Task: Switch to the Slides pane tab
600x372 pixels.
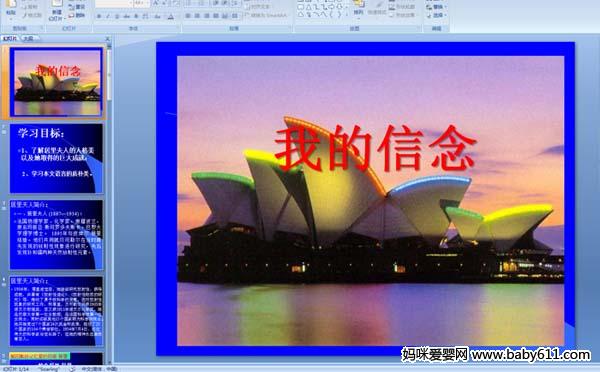Action: [10, 38]
